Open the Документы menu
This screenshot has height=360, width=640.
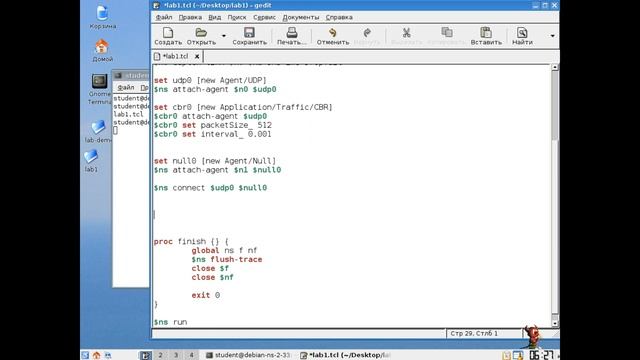point(301,18)
